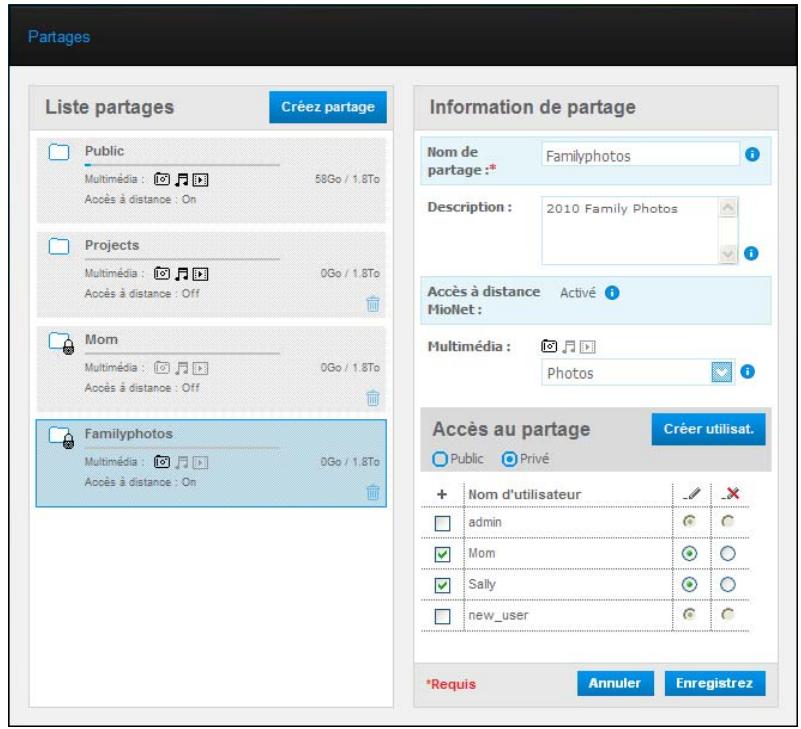Click the photo media icon in Public share
Screen dimensions: 801x729
[x=162, y=179]
